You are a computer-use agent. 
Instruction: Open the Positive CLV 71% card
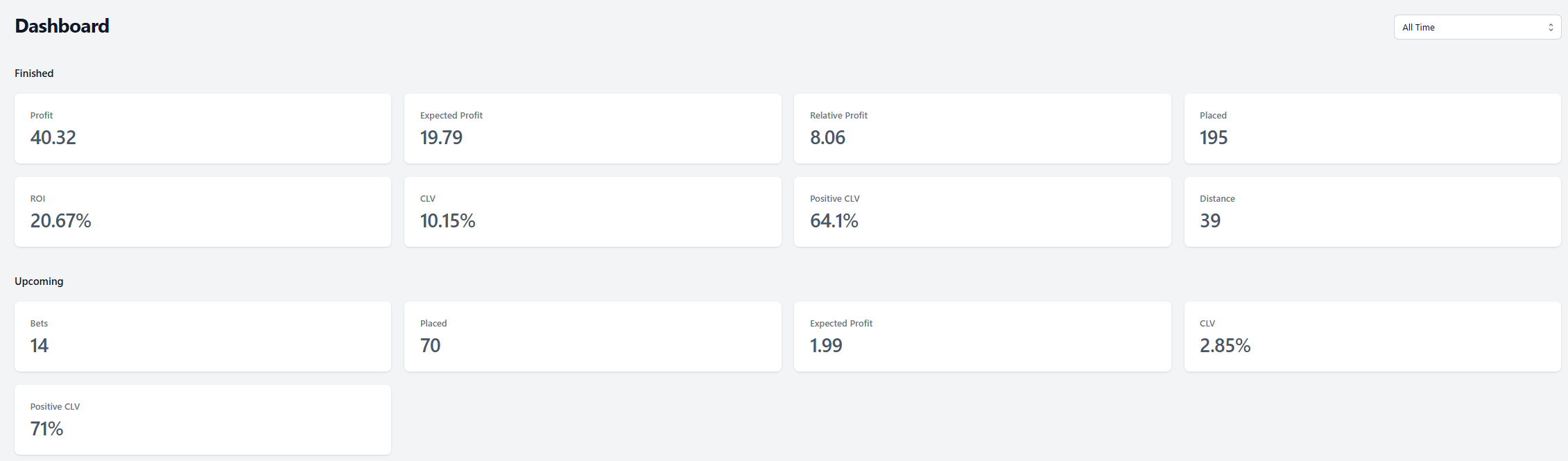203,420
